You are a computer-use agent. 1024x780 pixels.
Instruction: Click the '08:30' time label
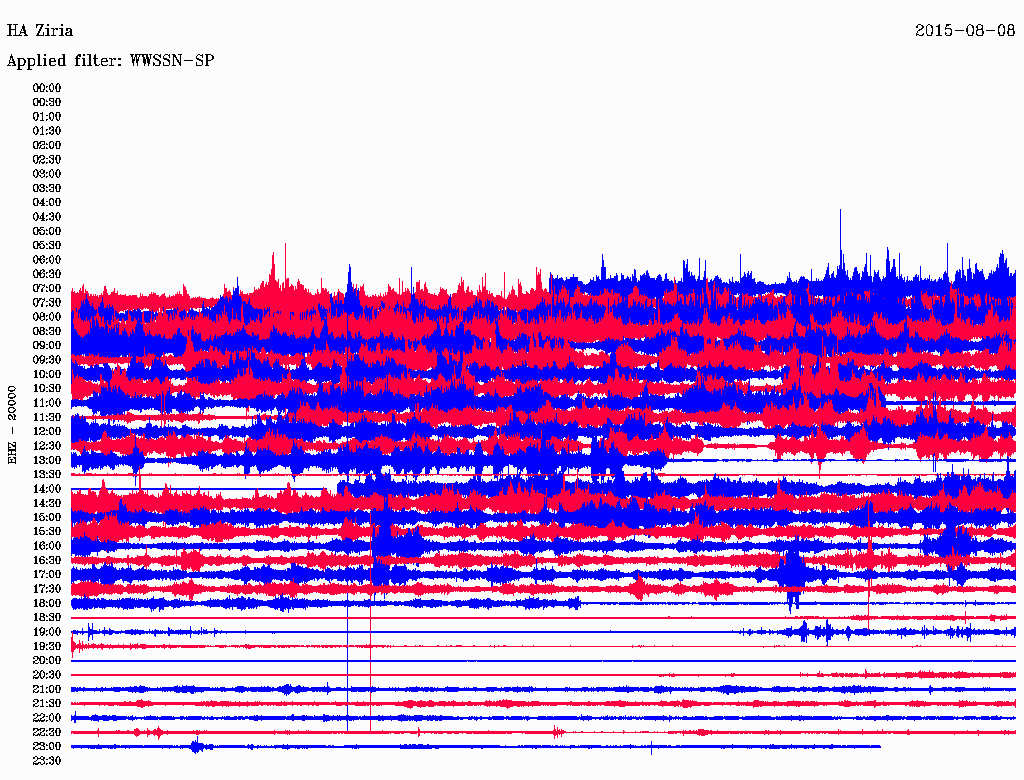47,332
